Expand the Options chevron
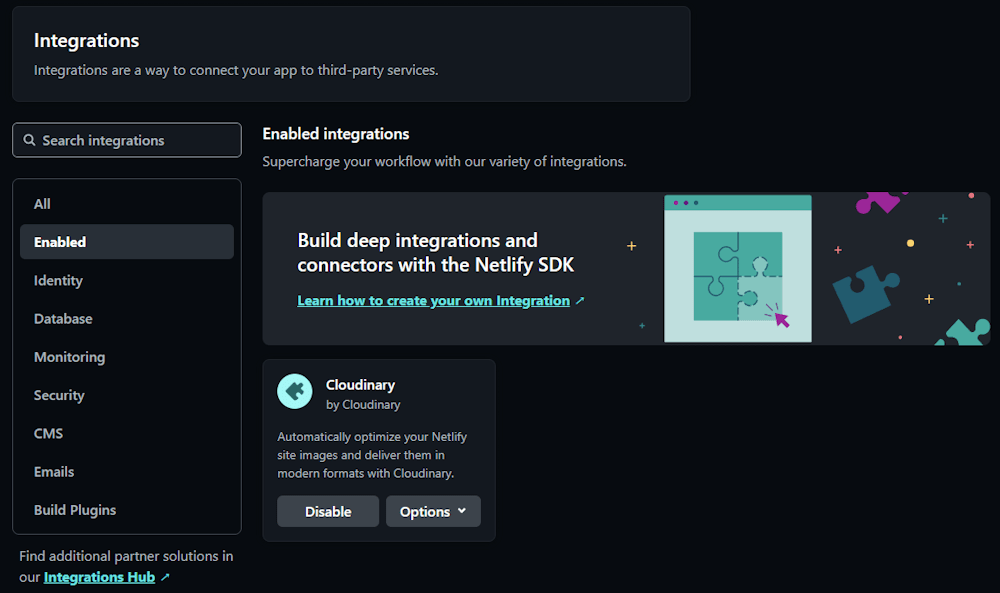 pyautogui.click(x=462, y=511)
